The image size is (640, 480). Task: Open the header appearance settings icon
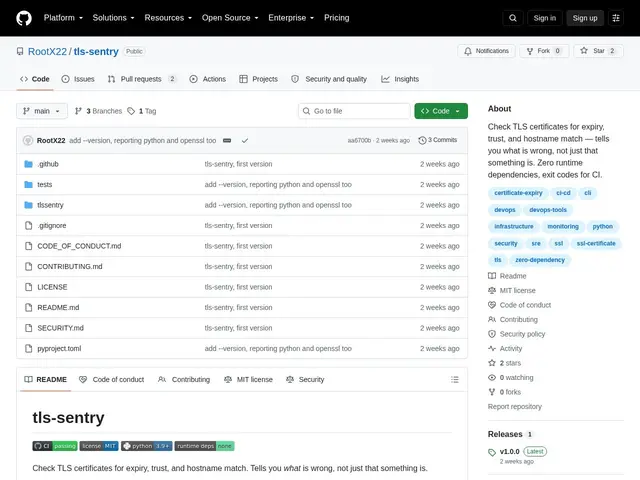616,18
